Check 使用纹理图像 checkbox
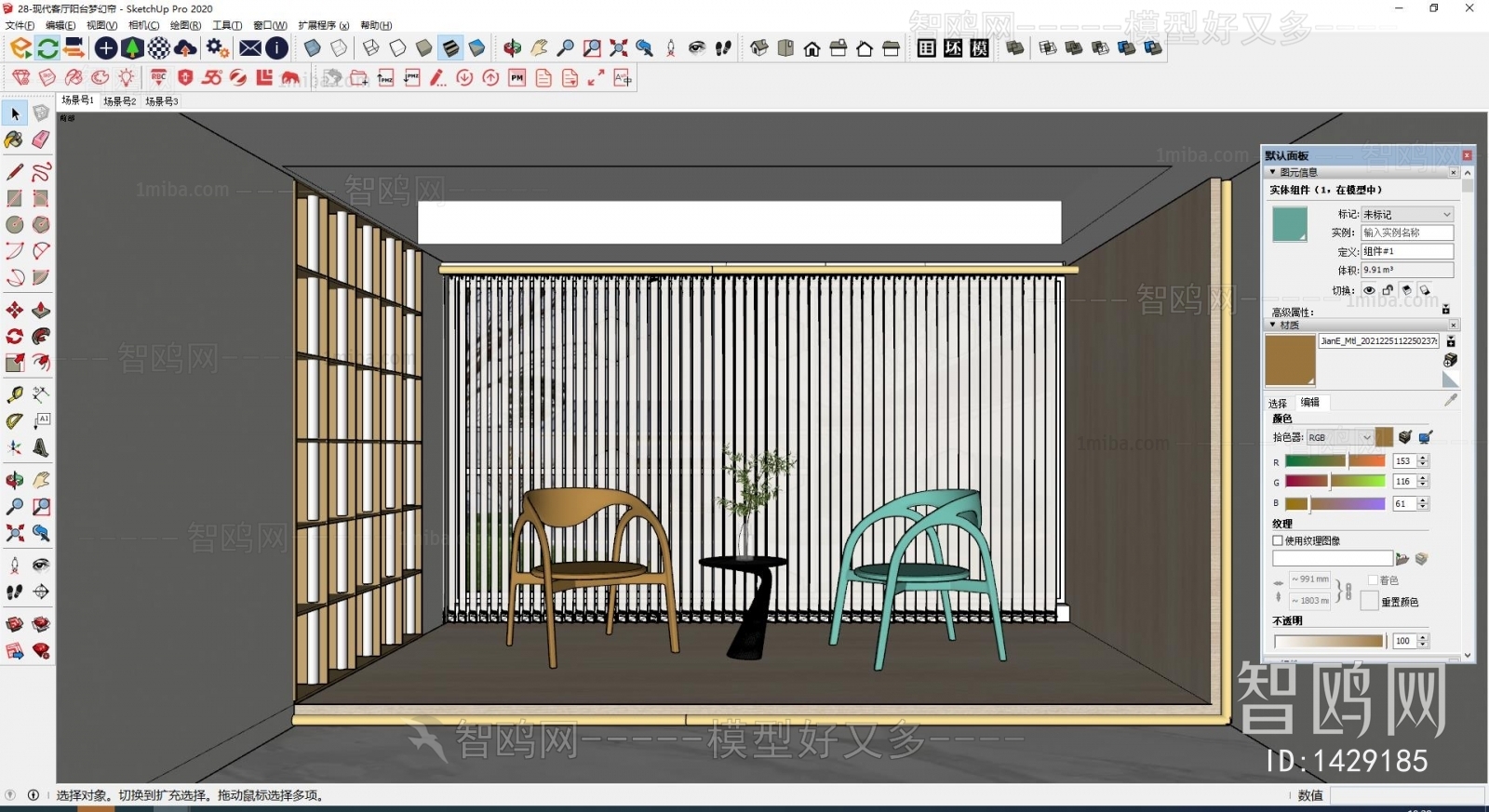The width and height of the screenshot is (1489, 812). (1278, 540)
